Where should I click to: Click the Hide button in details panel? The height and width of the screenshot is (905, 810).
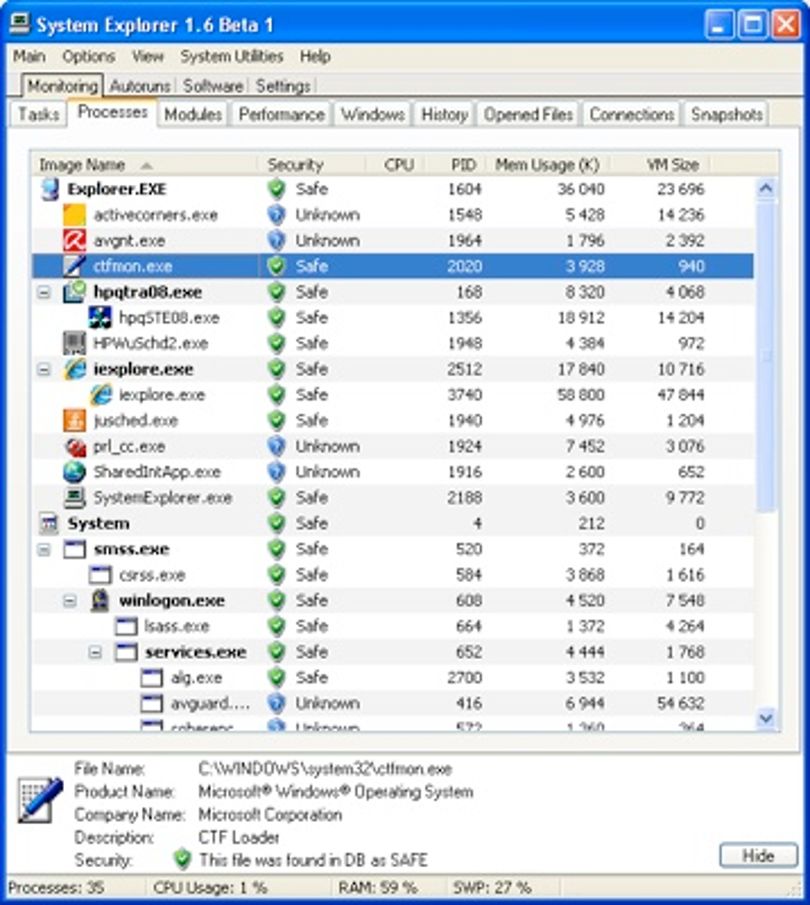[x=759, y=855]
